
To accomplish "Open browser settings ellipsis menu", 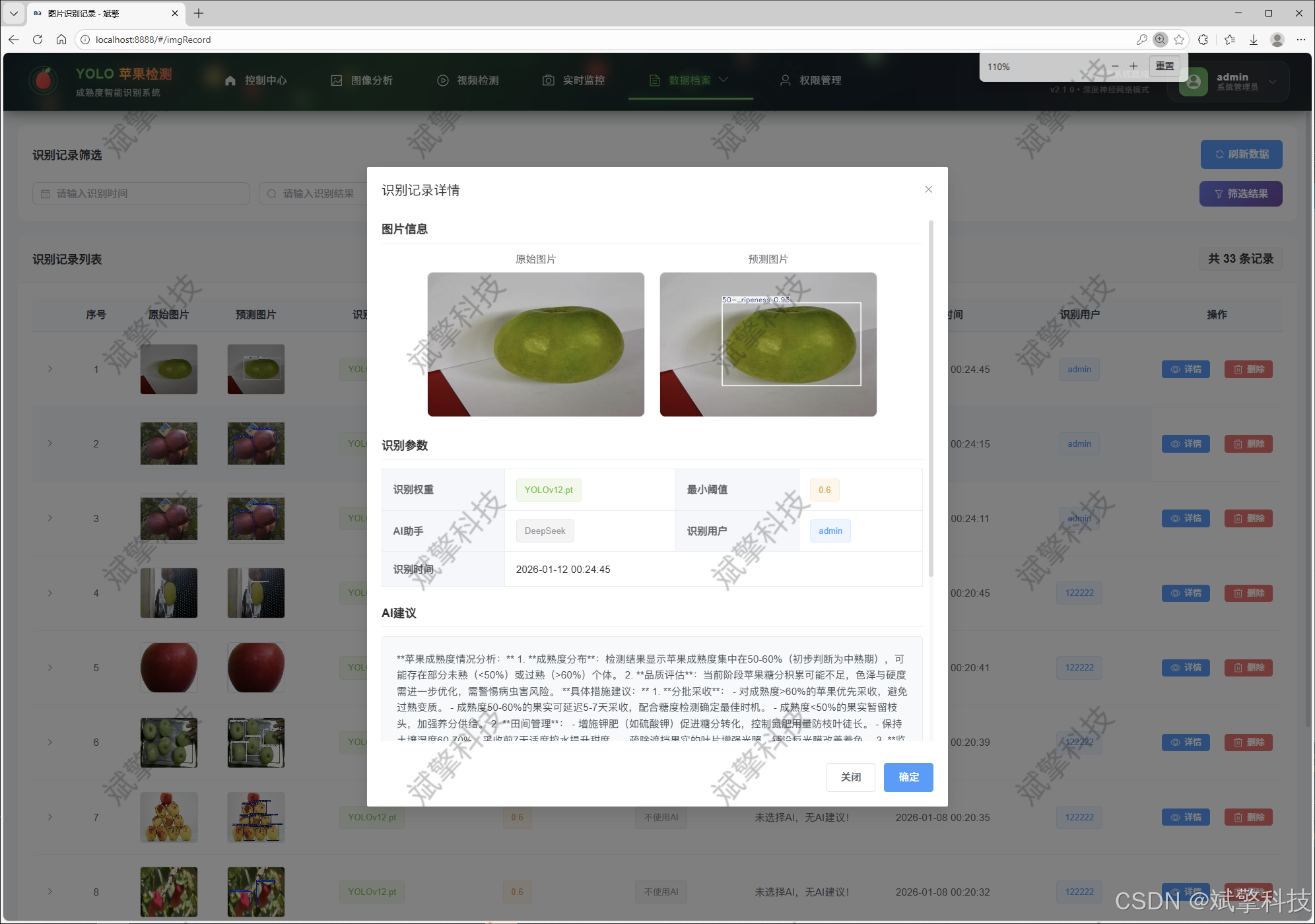I will click(x=1300, y=40).
